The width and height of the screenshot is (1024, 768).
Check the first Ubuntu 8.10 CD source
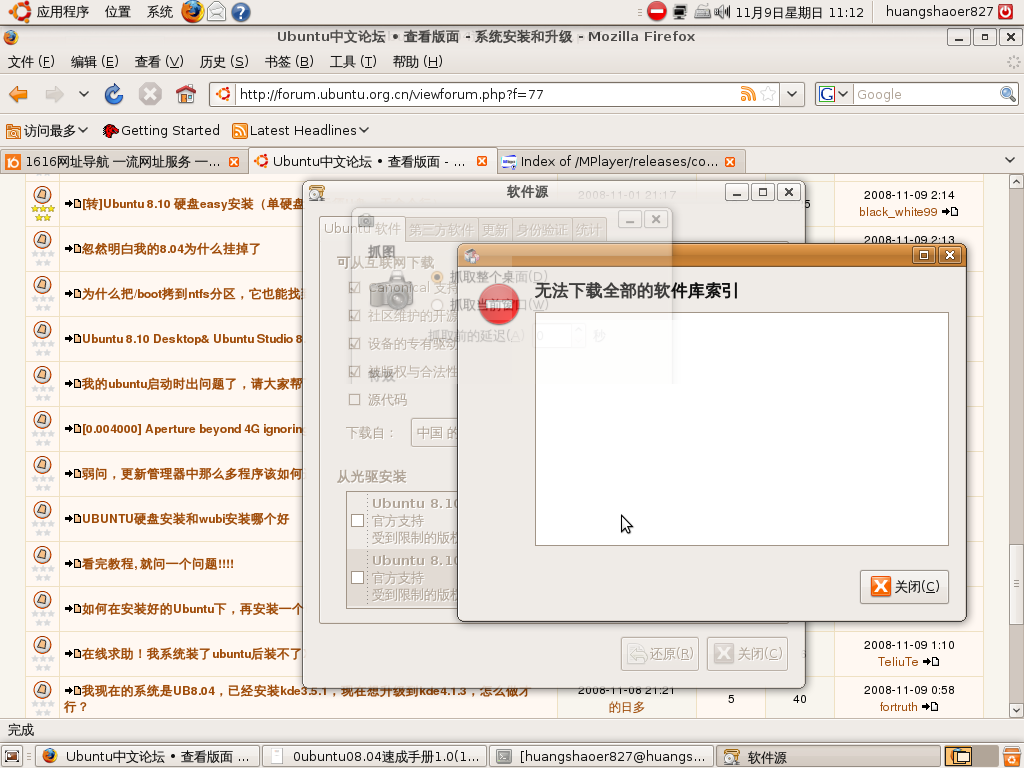tap(357, 520)
